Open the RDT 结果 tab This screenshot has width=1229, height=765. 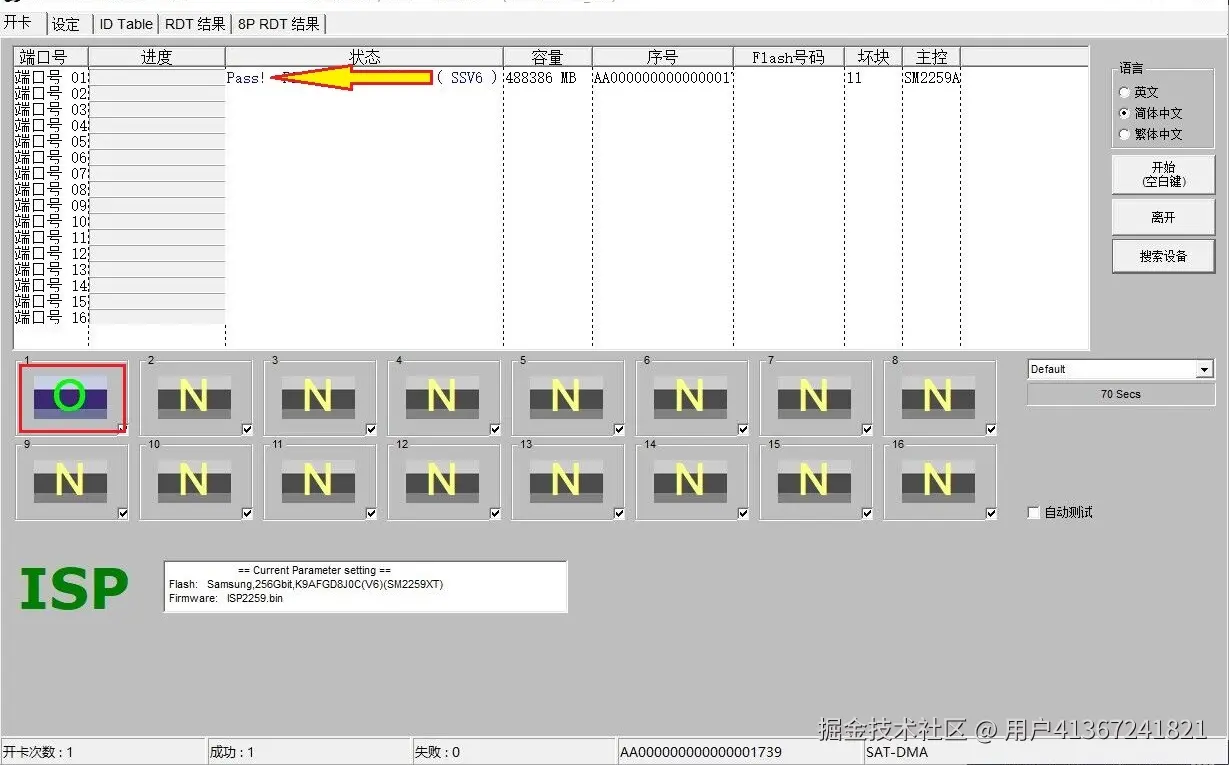click(x=195, y=24)
